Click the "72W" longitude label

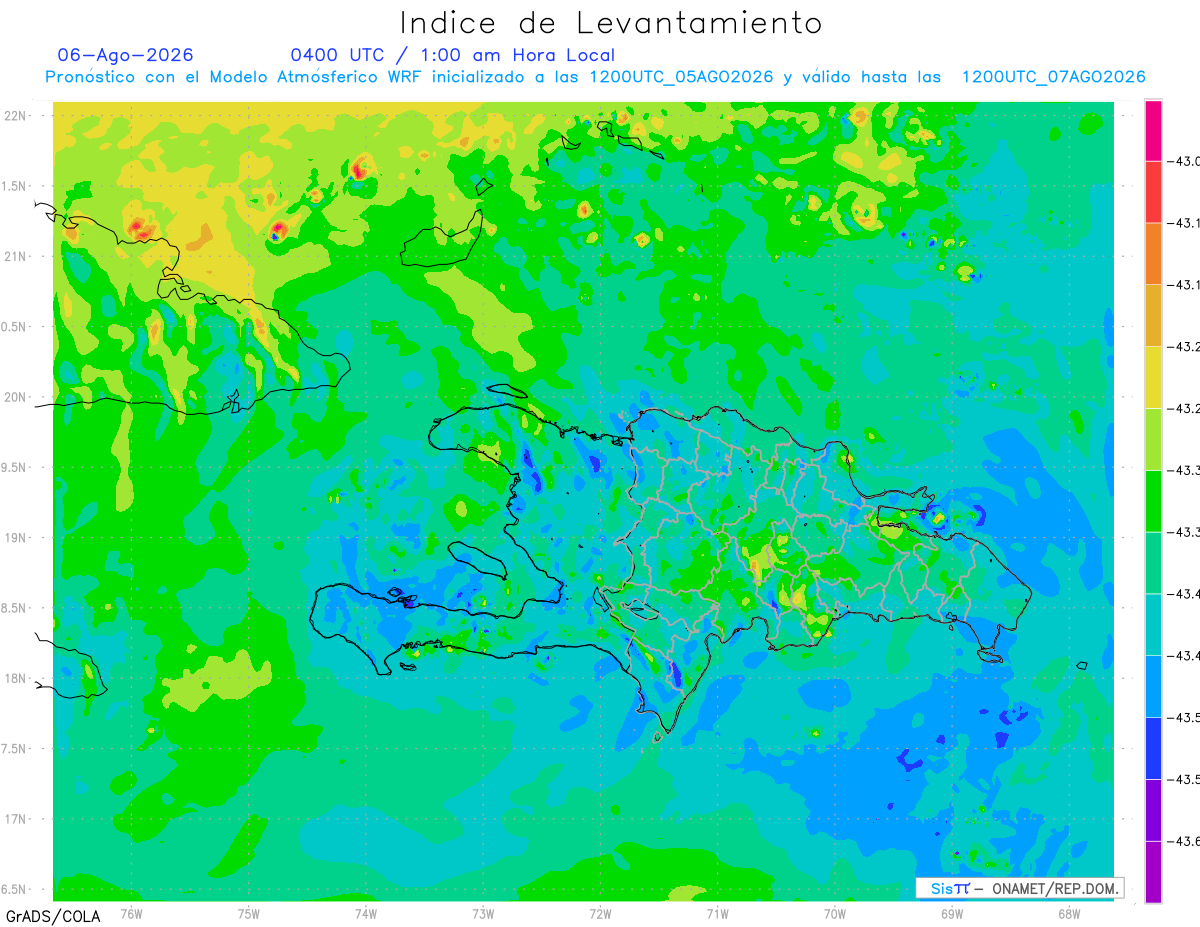coord(600,913)
